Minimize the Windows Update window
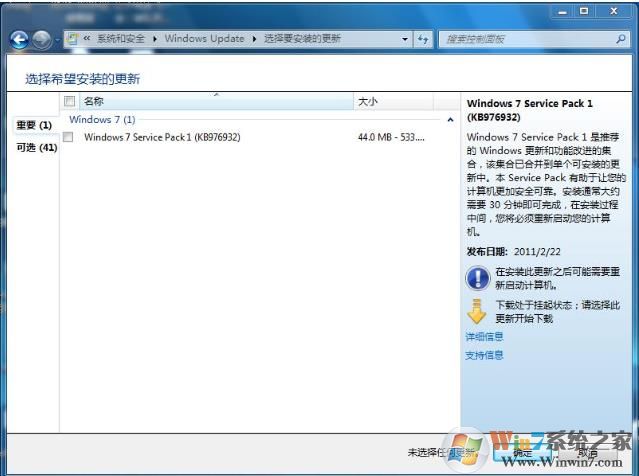 562,11
